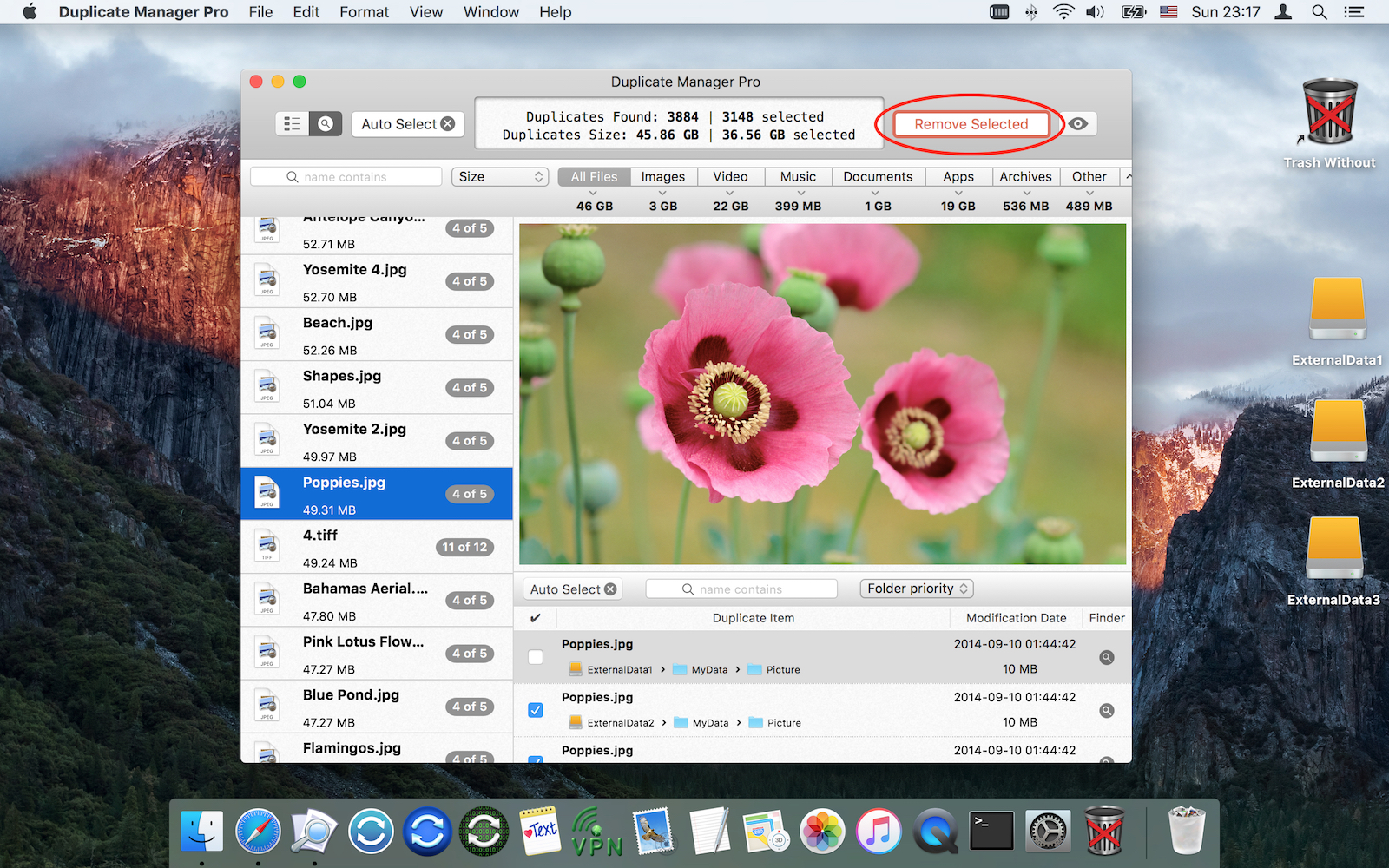Expand the chevron under Video tab

click(730, 193)
